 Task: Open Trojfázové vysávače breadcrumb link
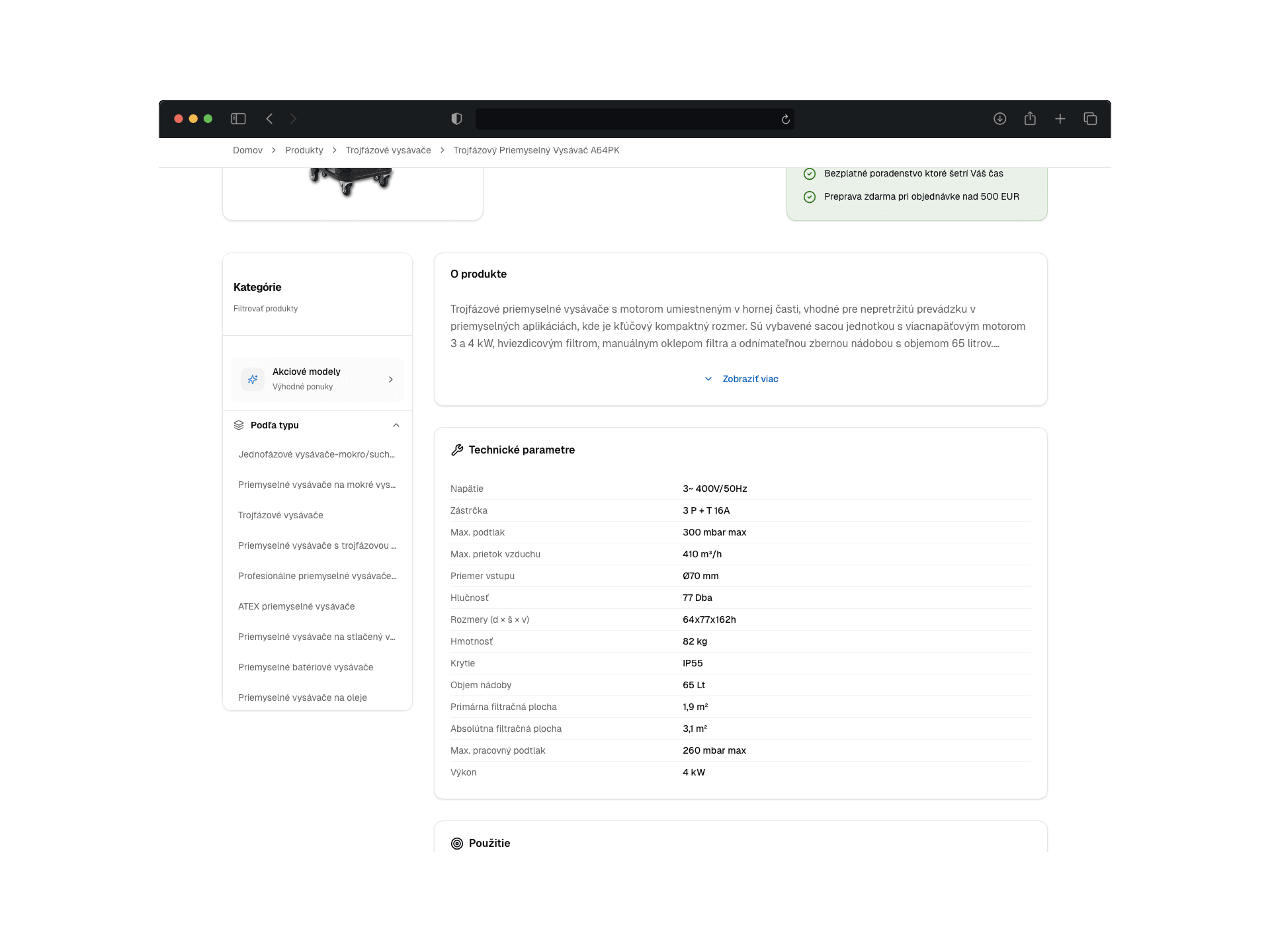click(x=388, y=150)
